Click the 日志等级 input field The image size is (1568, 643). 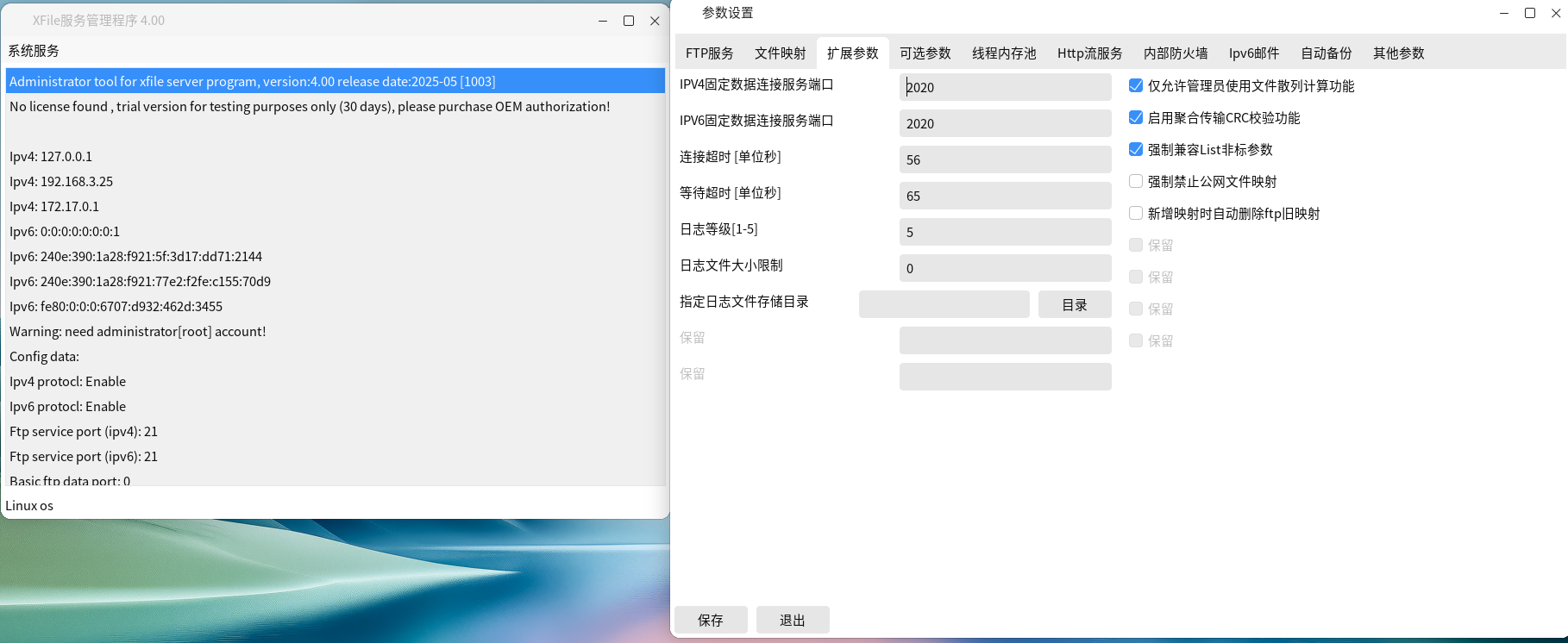[1005, 232]
